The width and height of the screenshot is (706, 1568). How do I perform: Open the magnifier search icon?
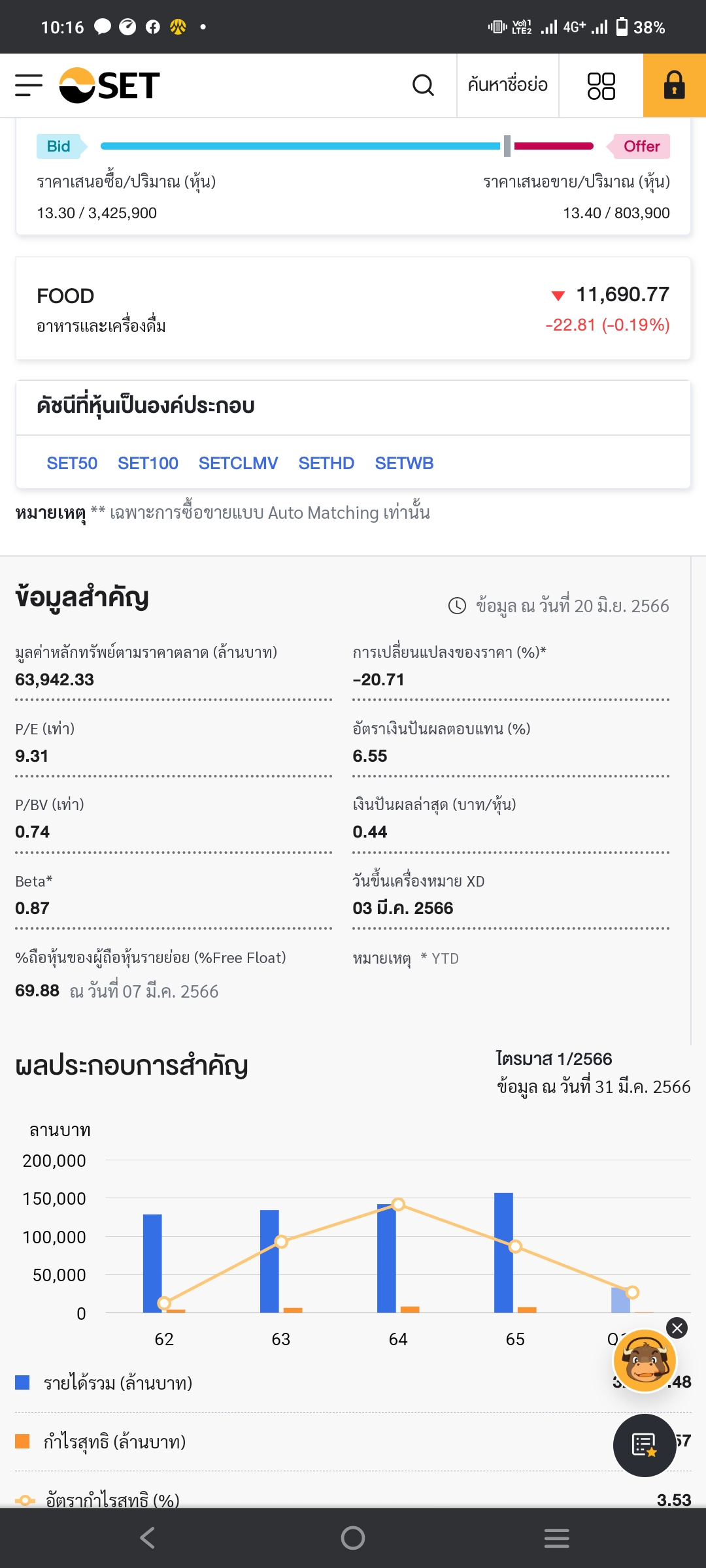click(423, 85)
